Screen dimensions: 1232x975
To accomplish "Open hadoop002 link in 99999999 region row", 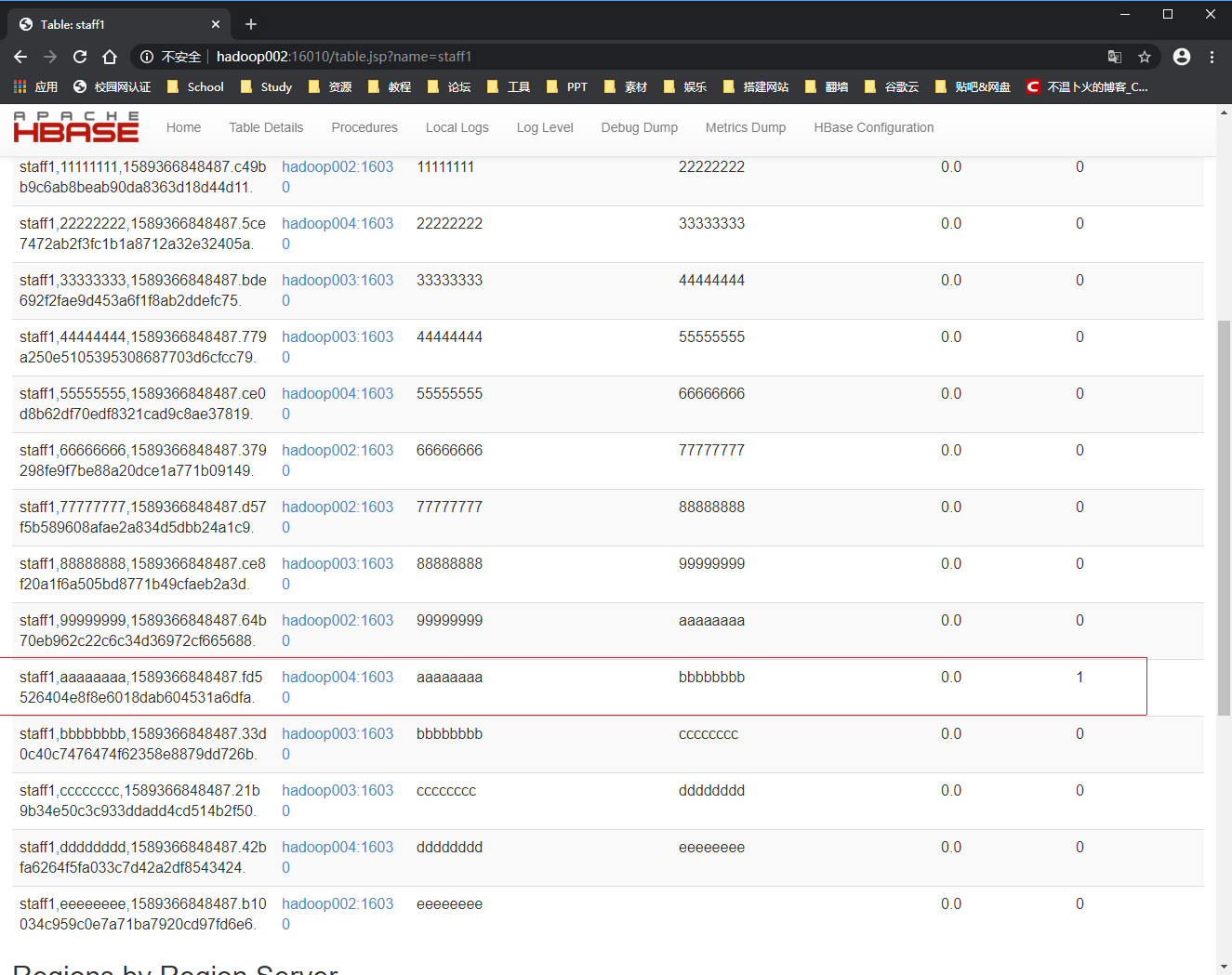I will coord(338,630).
